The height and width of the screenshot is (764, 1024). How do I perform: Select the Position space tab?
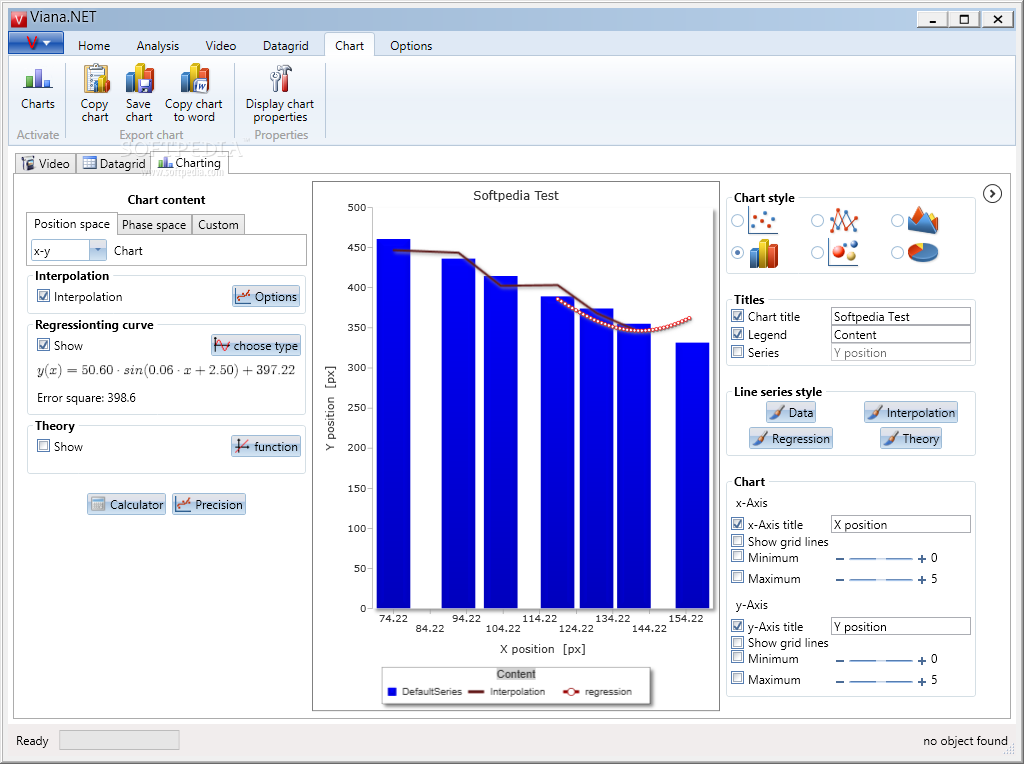[72, 224]
